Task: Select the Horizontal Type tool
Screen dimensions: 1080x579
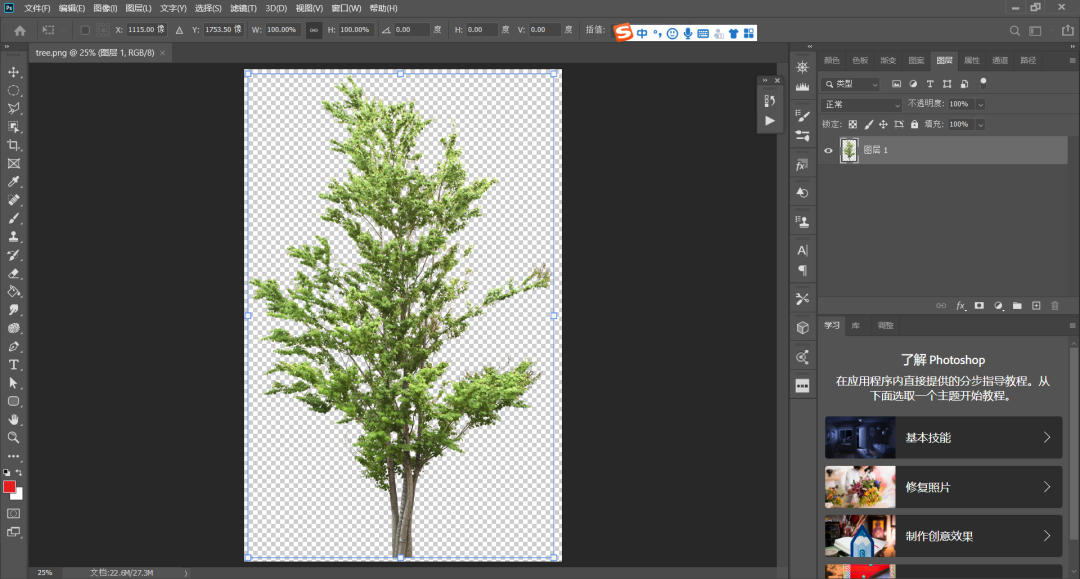Action: pyautogui.click(x=14, y=365)
